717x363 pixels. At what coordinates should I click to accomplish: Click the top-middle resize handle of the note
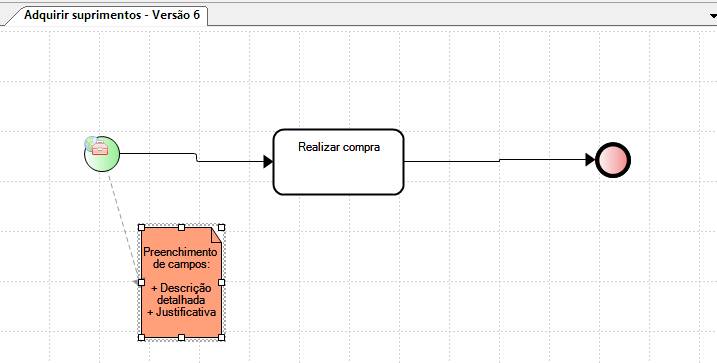click(182, 227)
